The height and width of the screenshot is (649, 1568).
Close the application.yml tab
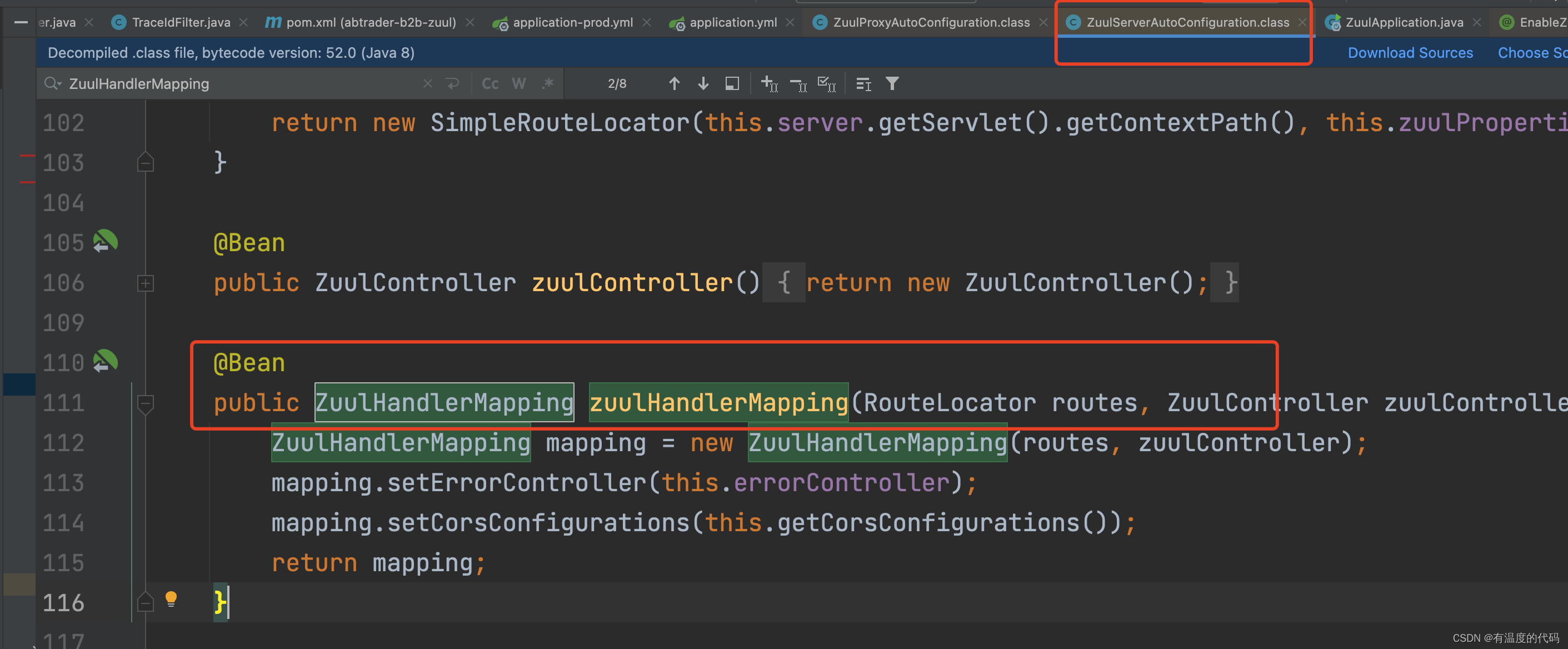[790, 23]
